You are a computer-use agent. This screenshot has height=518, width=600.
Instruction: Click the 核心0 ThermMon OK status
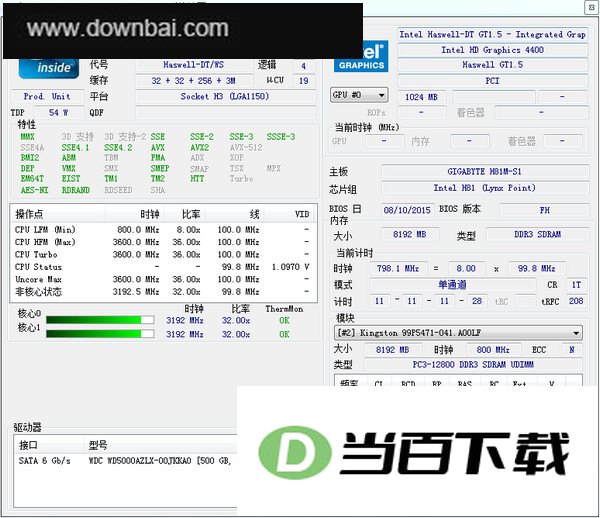point(284,320)
